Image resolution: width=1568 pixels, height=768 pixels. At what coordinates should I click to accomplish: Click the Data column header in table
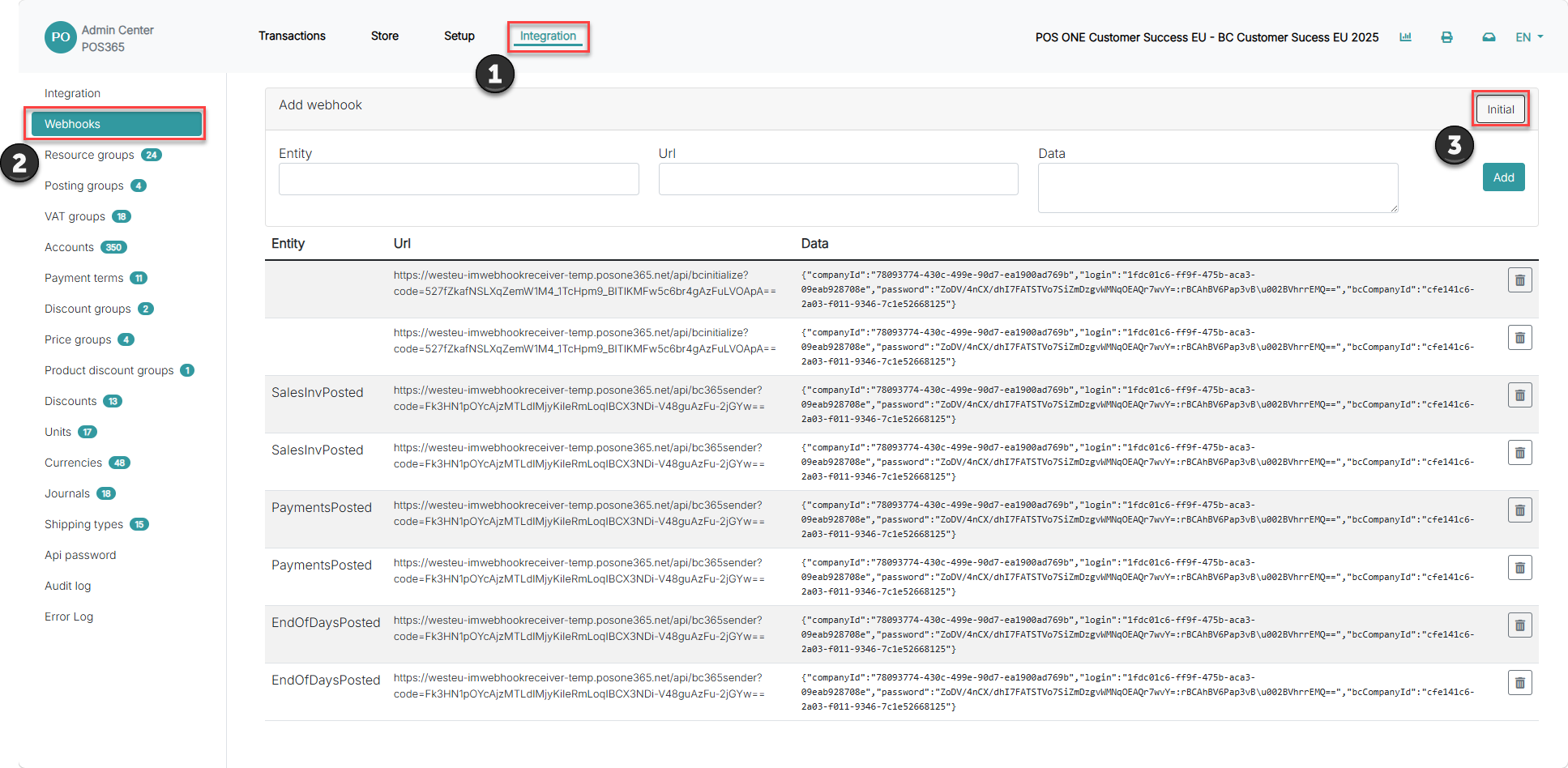[814, 243]
